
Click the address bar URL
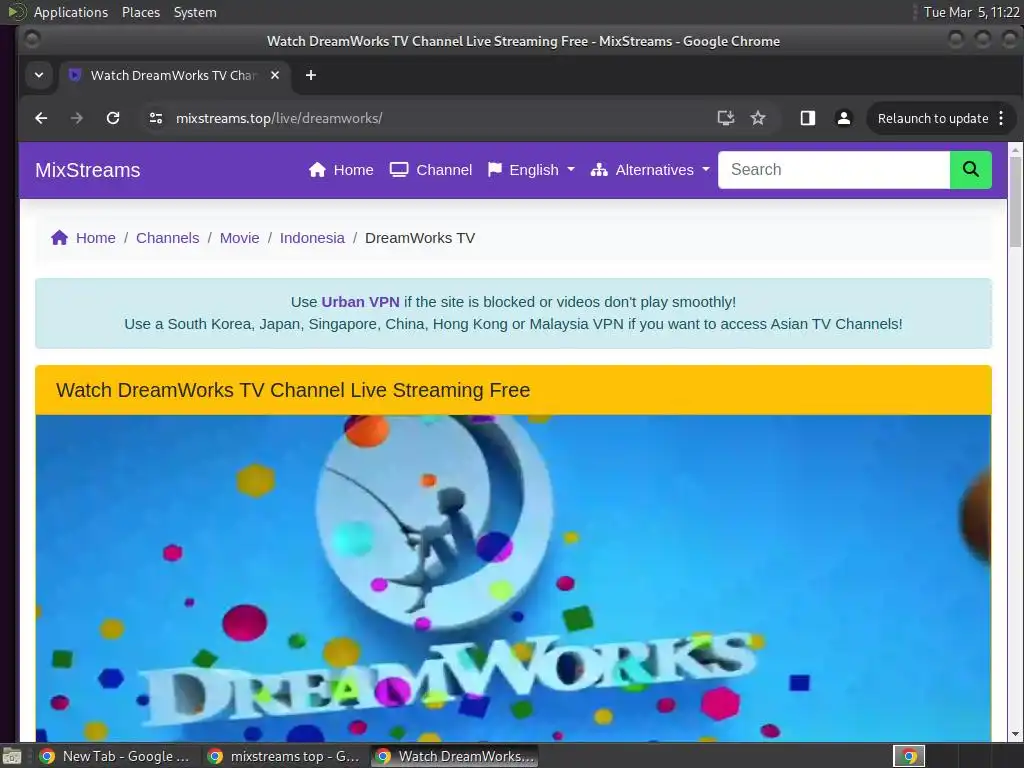(279, 118)
